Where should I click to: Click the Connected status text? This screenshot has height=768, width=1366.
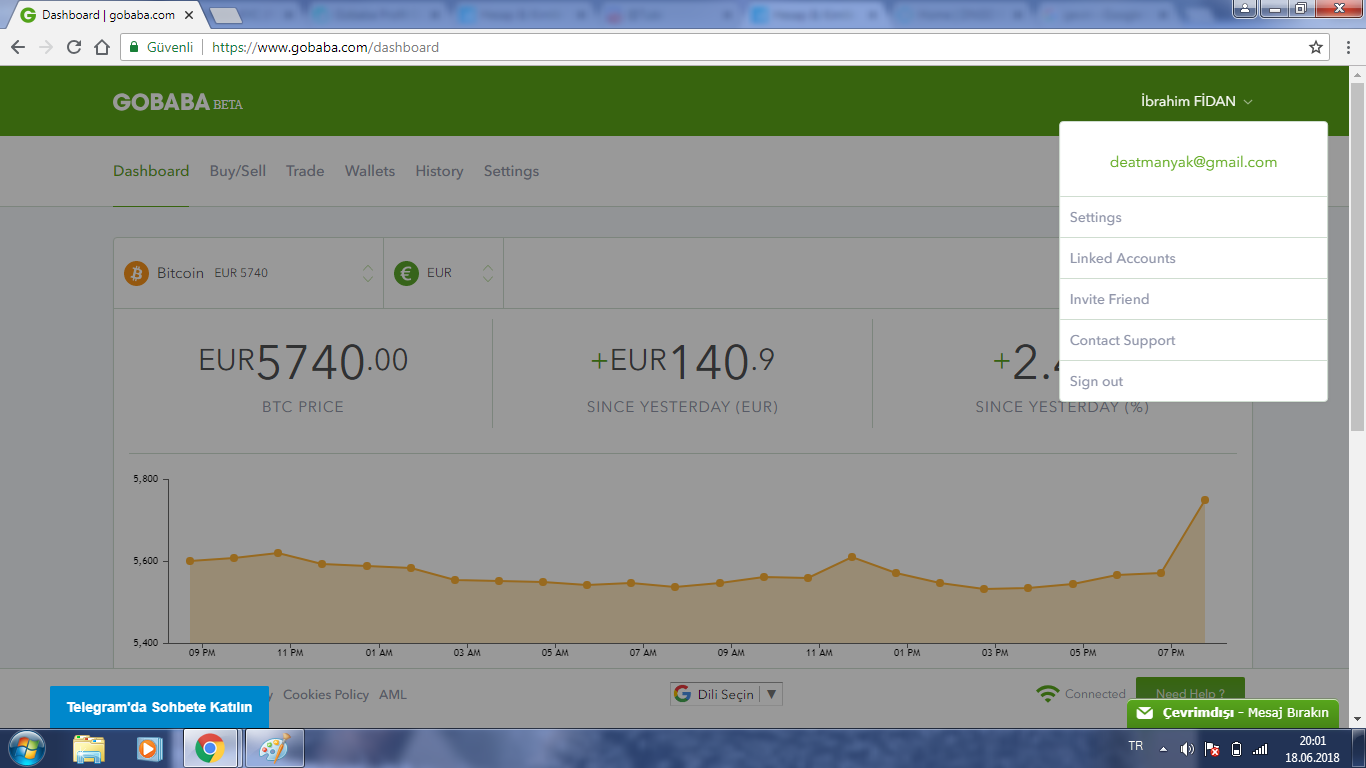coord(1095,694)
